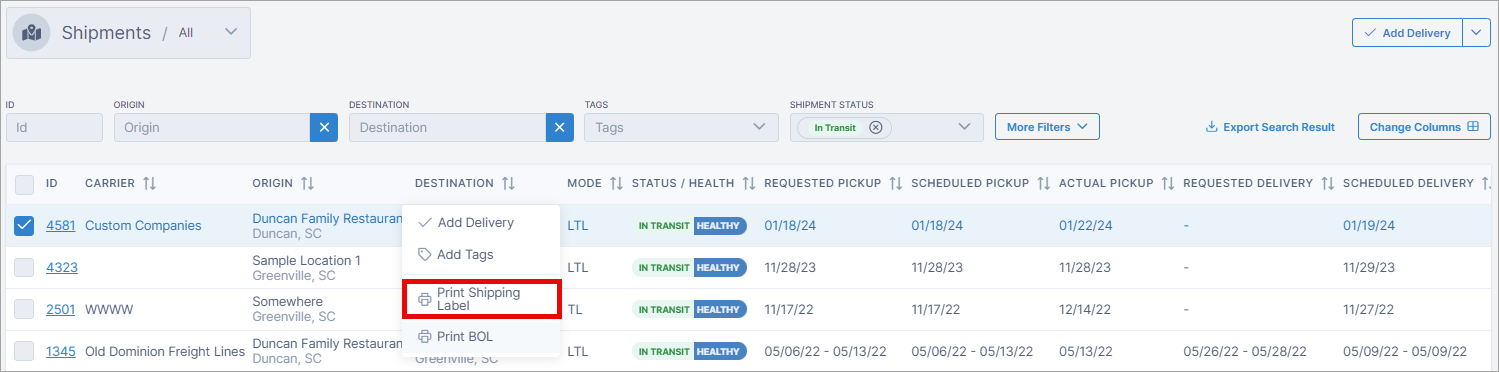This screenshot has height=372, width=1499.
Task: Focus the Id filter field
Action: click(54, 127)
